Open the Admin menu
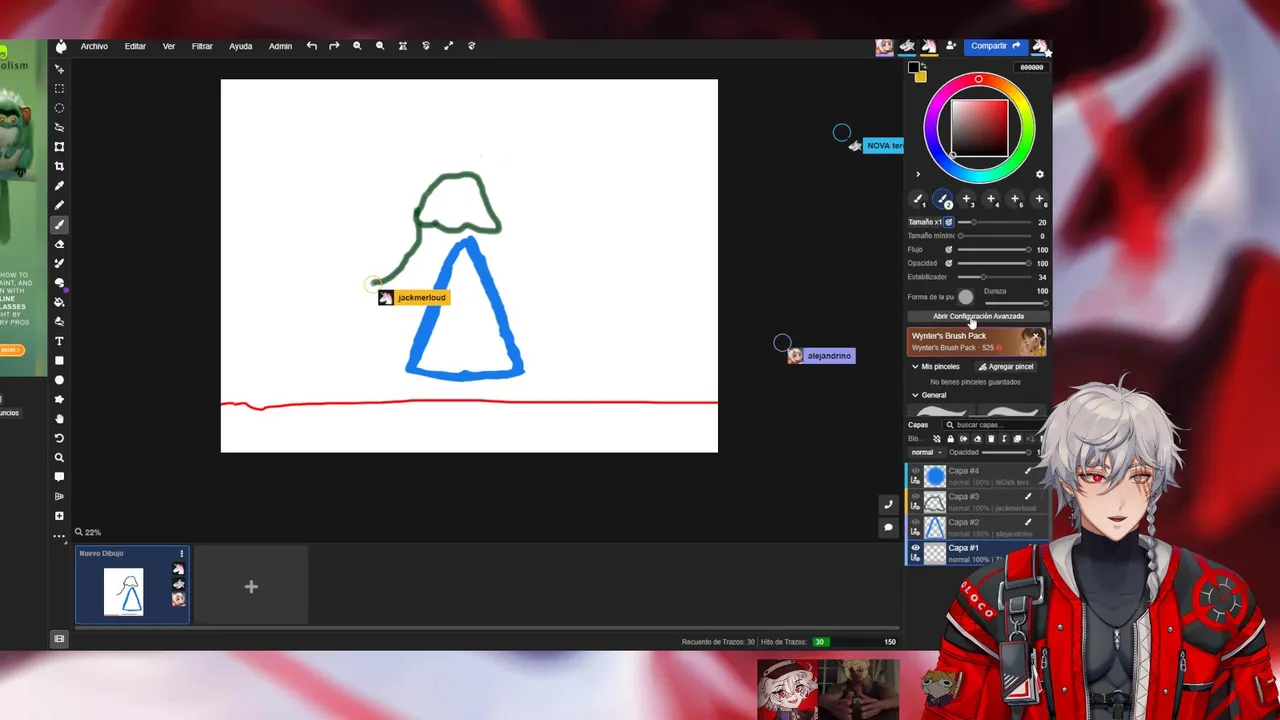The image size is (1280, 720). [x=280, y=46]
